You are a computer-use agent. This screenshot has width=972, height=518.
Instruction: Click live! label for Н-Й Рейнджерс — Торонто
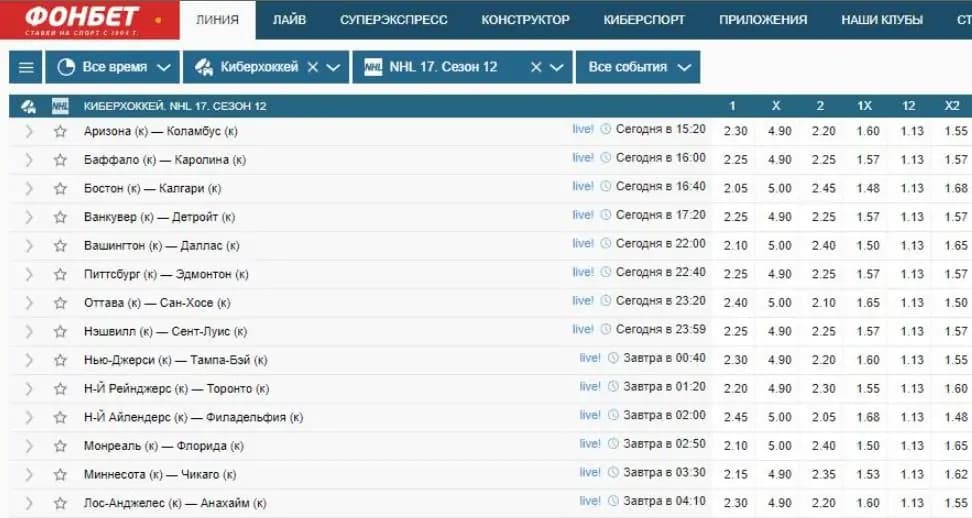pyautogui.click(x=590, y=386)
